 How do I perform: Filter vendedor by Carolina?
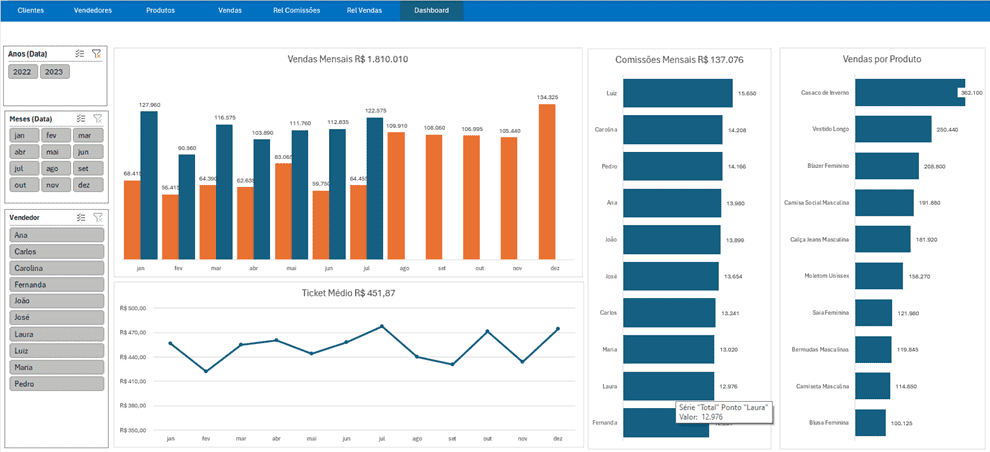(56, 268)
